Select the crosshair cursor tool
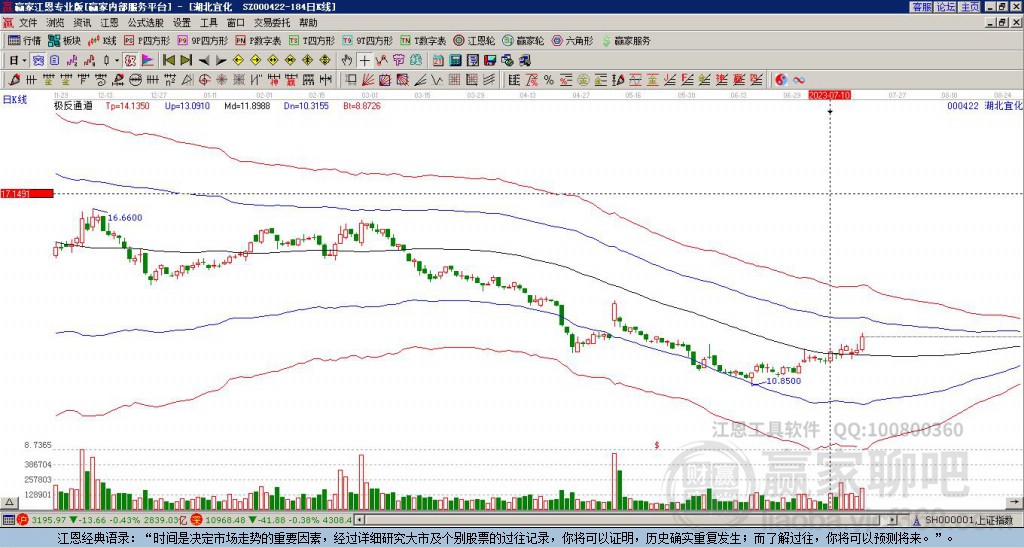This screenshot has width=1024, height=548. 364,61
